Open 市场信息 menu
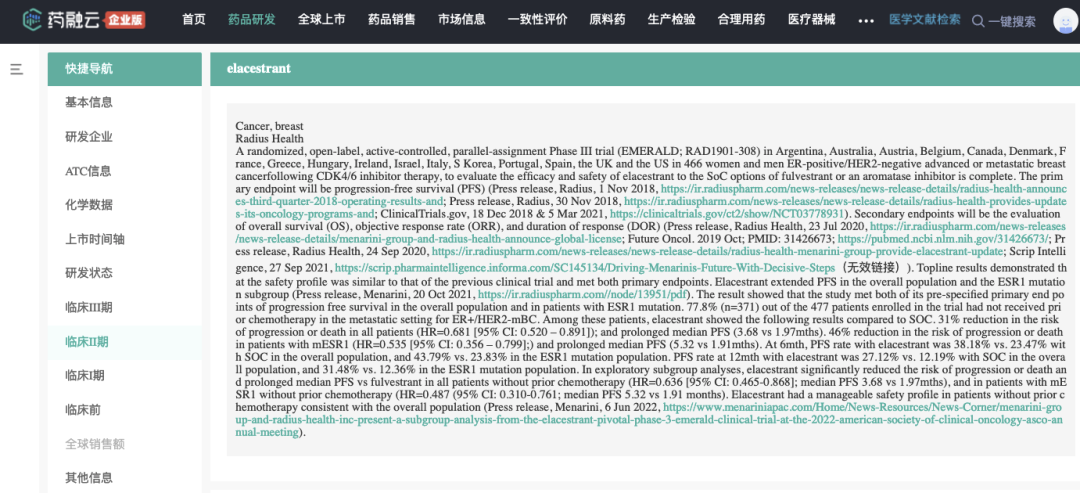The image size is (1080, 493). coord(461,20)
